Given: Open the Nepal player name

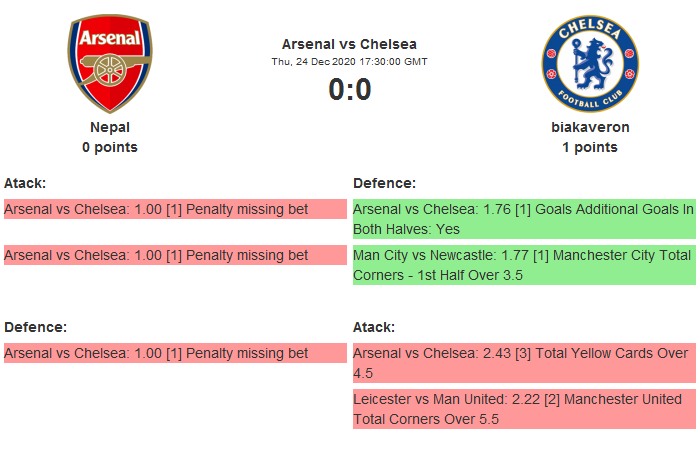Looking at the screenshot, I should (x=110, y=127).
